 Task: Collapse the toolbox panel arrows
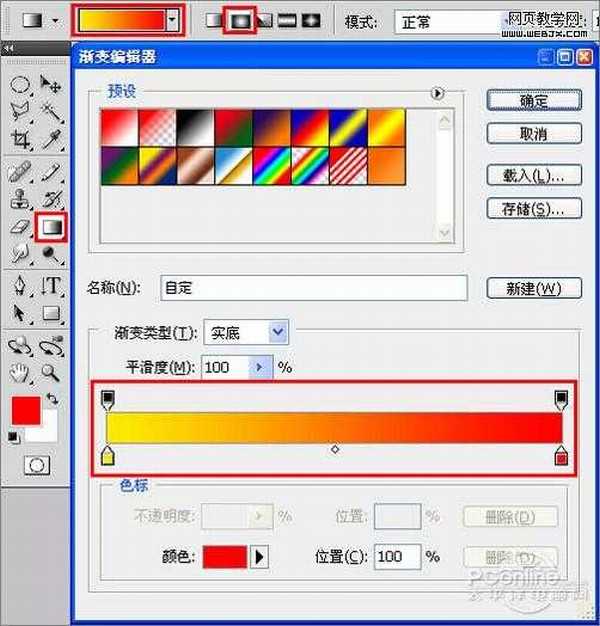coord(9,48)
